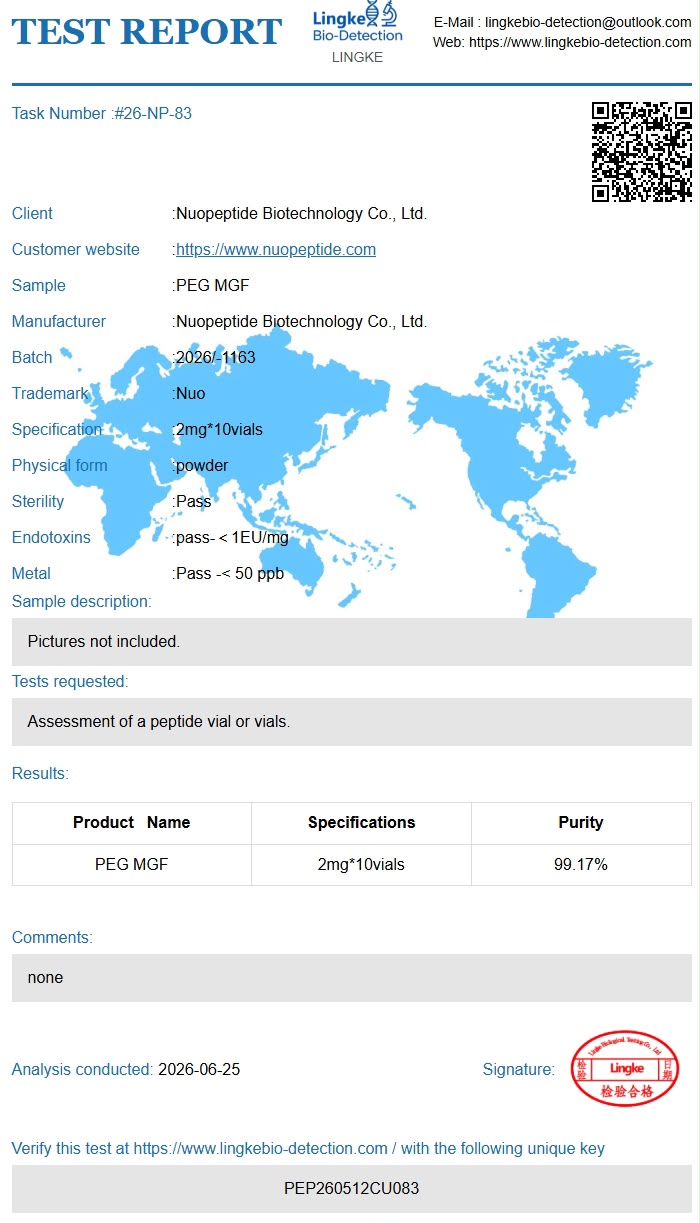The width and height of the screenshot is (700, 1223).
Task: Click the comments box showing 'none'
Action: [352, 977]
